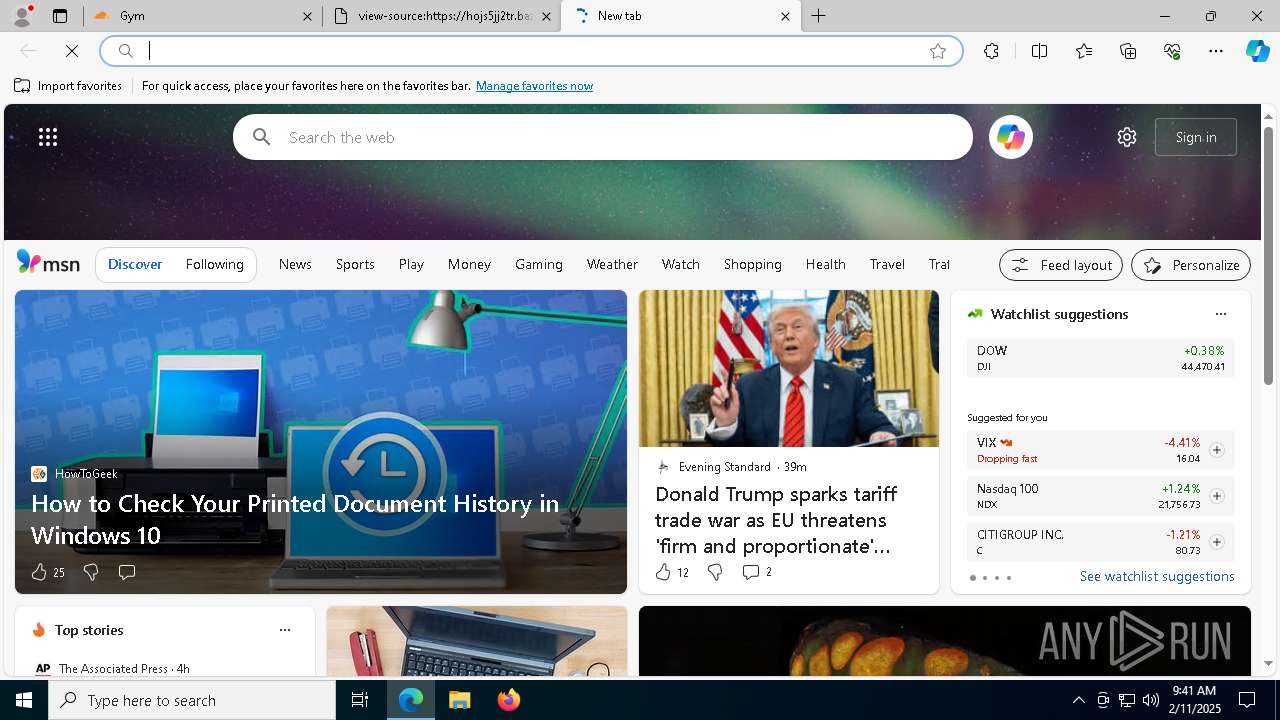The height and width of the screenshot is (720, 1280).
Task: Open the Shopping category
Action: click(752, 264)
